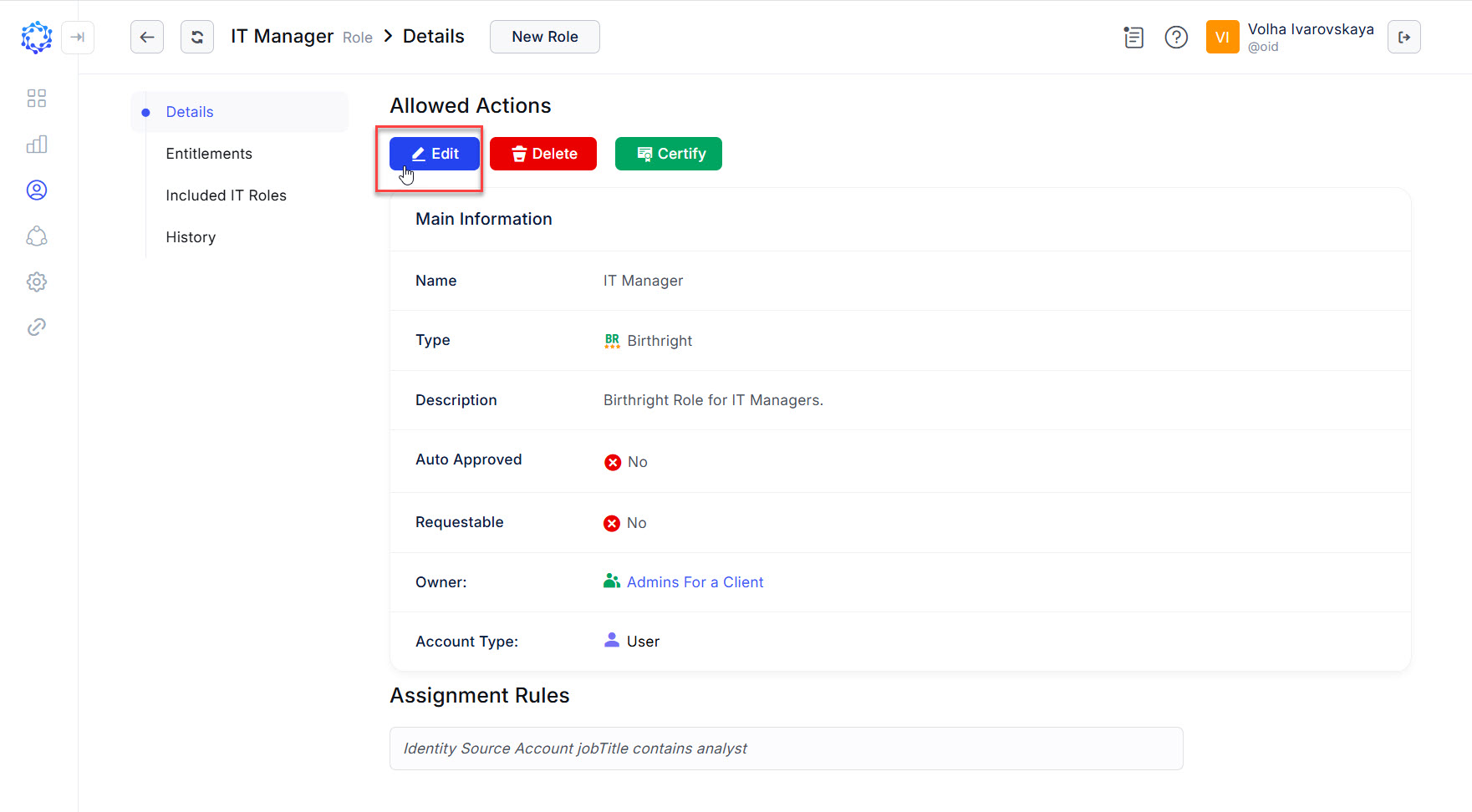The image size is (1472, 812).
Task: Create a New Role
Action: 544,37
